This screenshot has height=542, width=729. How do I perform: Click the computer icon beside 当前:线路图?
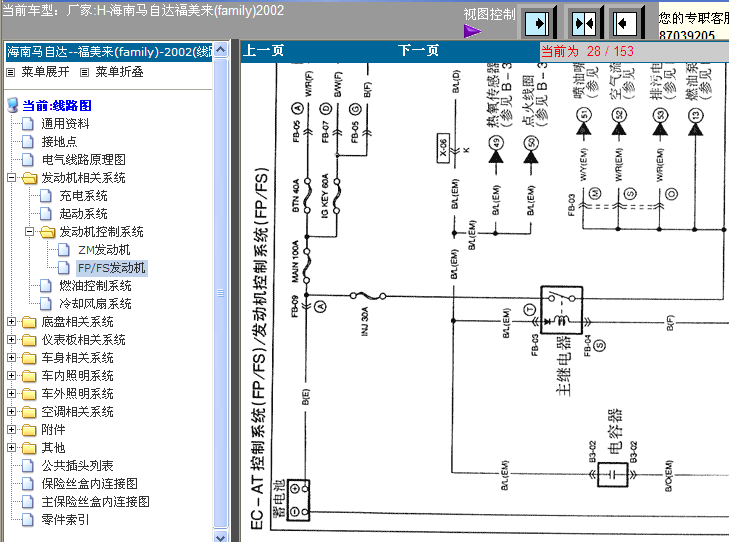(13, 105)
